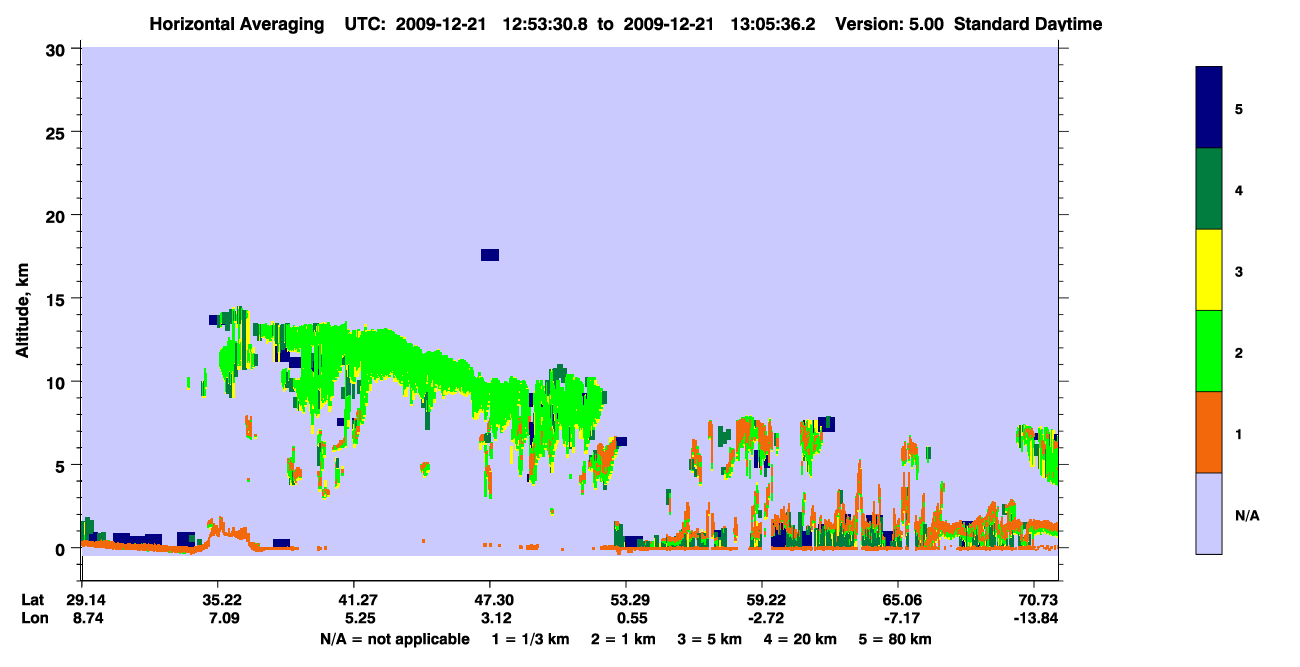This screenshot has width=1300, height=667.
Task: Click the isolated dark blue block near 17.5 km
Action: (490, 255)
